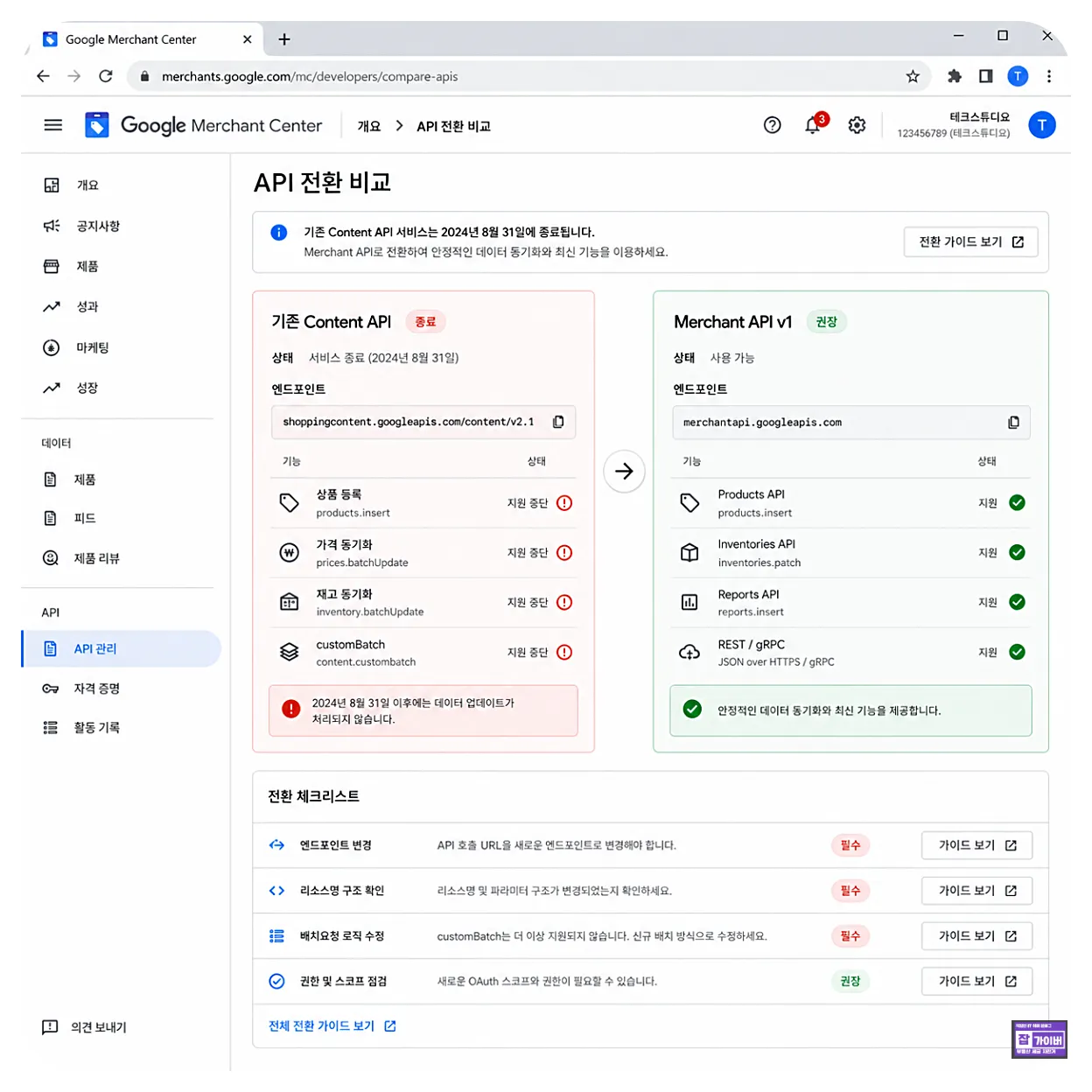Screen dimensions: 1092x1092
Task: Open 공지사항 in the sidebar
Action: point(121,226)
